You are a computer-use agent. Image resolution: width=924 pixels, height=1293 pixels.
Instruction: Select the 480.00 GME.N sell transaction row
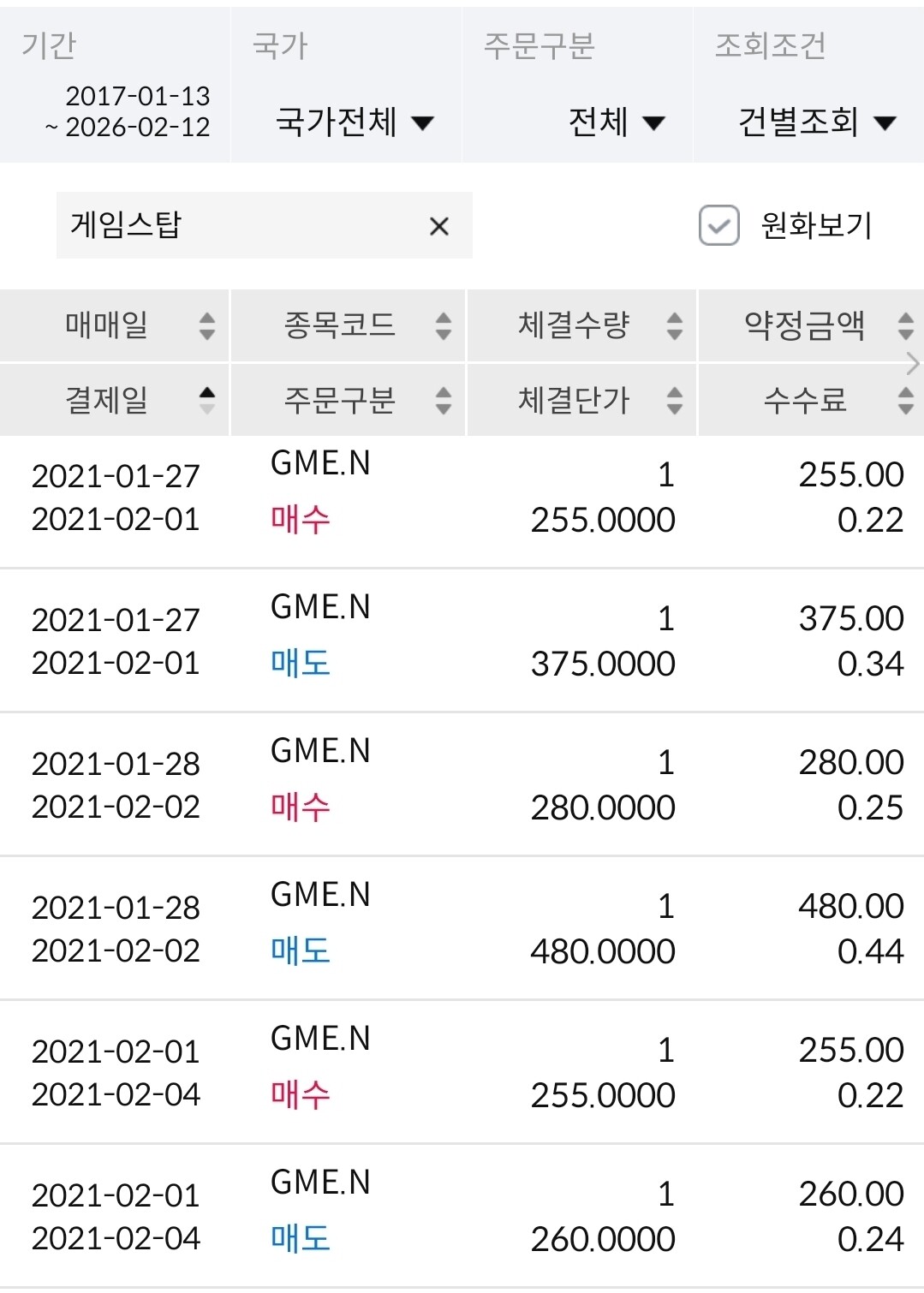click(462, 928)
